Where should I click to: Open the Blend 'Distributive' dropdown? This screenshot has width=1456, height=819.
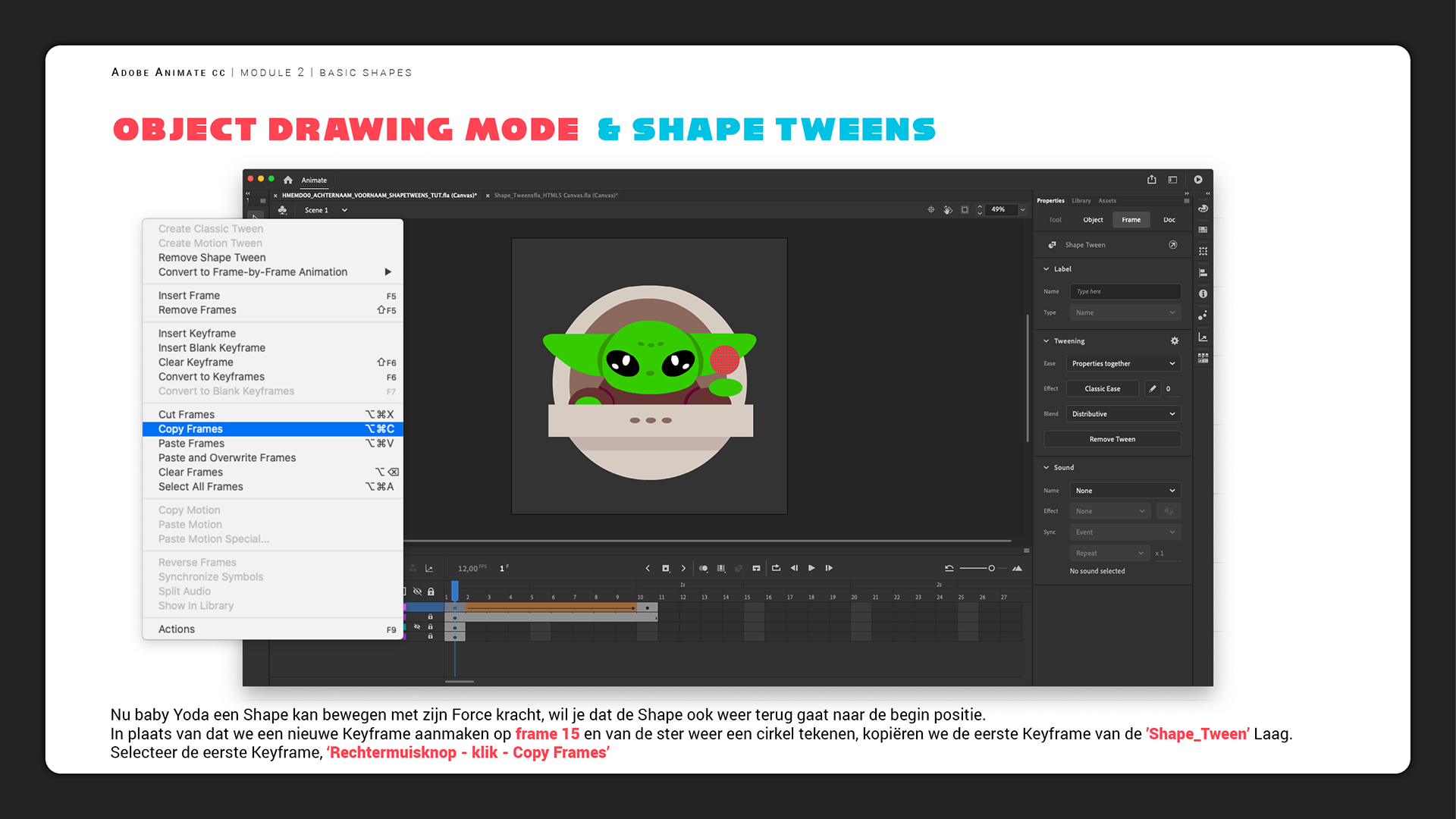(x=1123, y=414)
